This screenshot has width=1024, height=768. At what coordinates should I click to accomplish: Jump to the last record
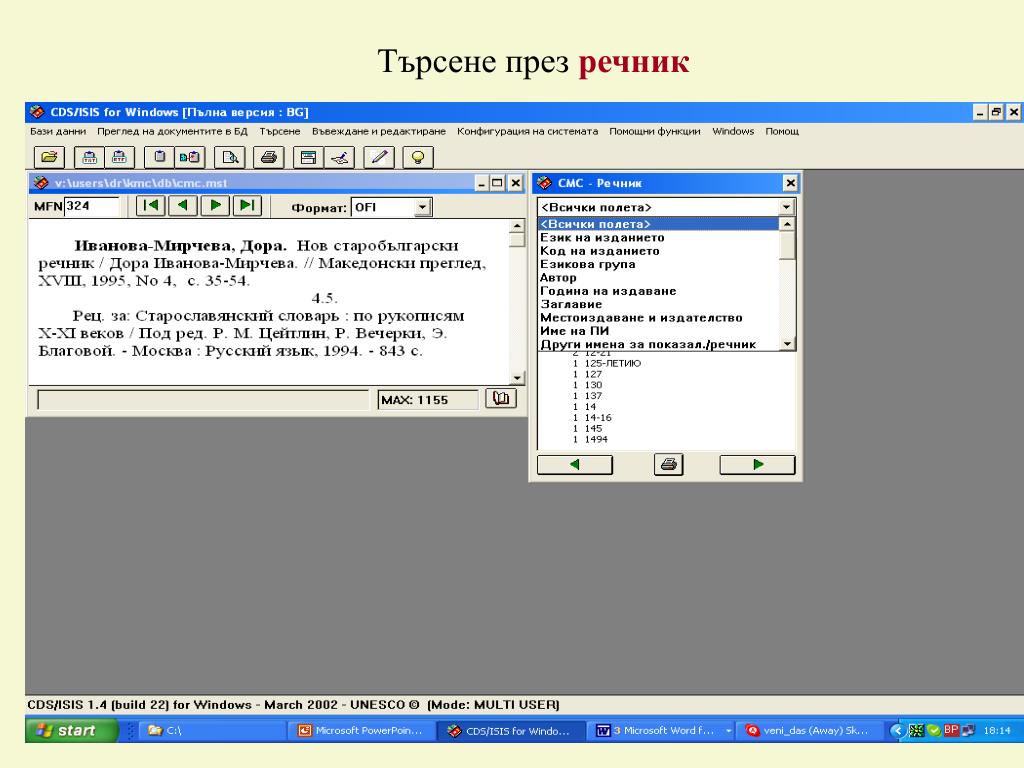click(248, 206)
